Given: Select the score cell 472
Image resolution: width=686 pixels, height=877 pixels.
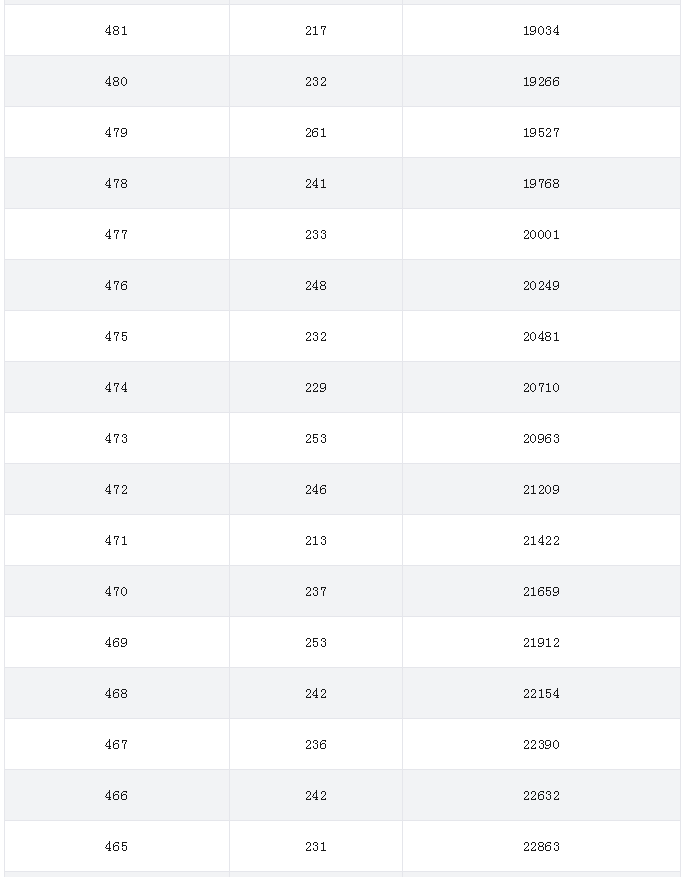Looking at the screenshot, I should [x=116, y=489].
